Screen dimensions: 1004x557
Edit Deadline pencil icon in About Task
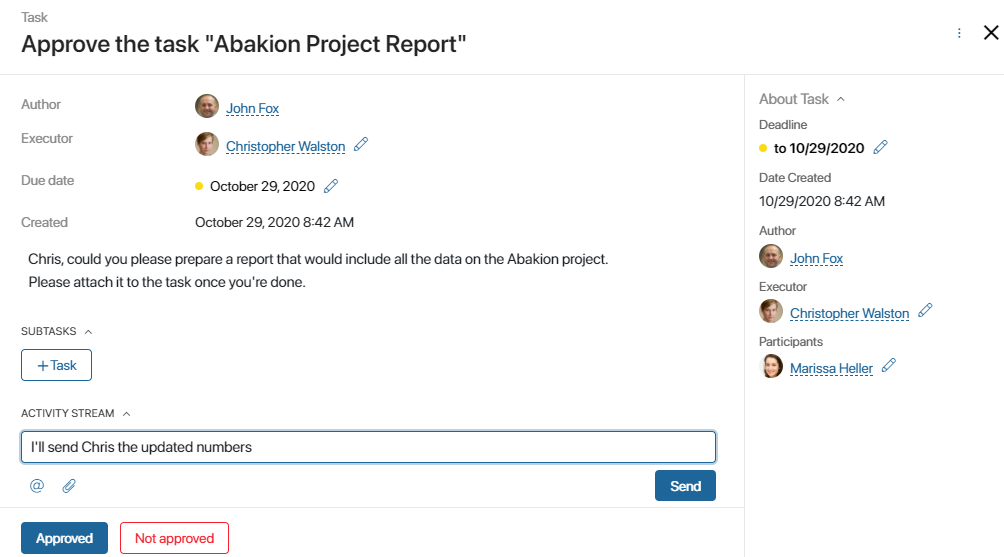tap(880, 147)
